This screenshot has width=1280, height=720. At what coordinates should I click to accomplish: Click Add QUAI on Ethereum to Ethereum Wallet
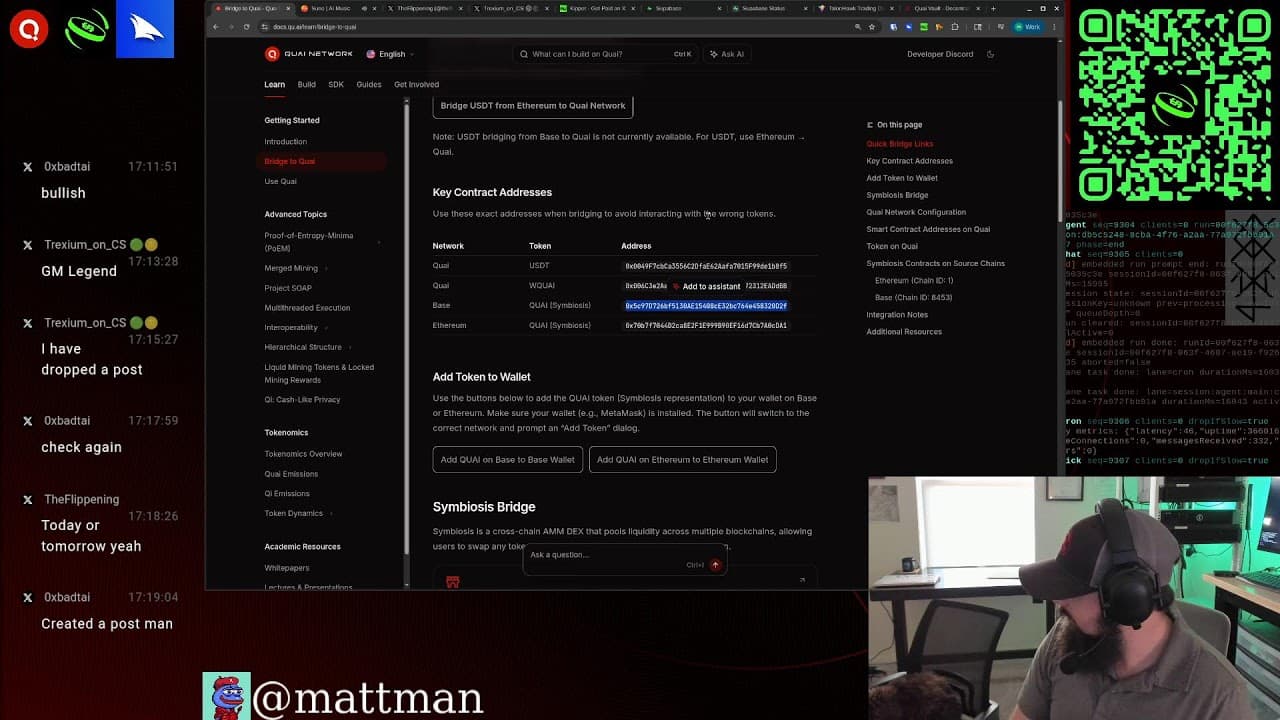click(x=682, y=460)
